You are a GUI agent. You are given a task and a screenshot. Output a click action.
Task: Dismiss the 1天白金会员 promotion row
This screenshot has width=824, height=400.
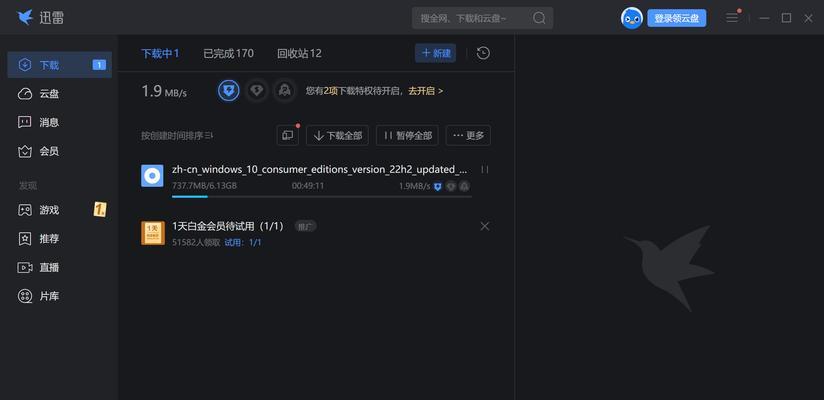coord(485,226)
